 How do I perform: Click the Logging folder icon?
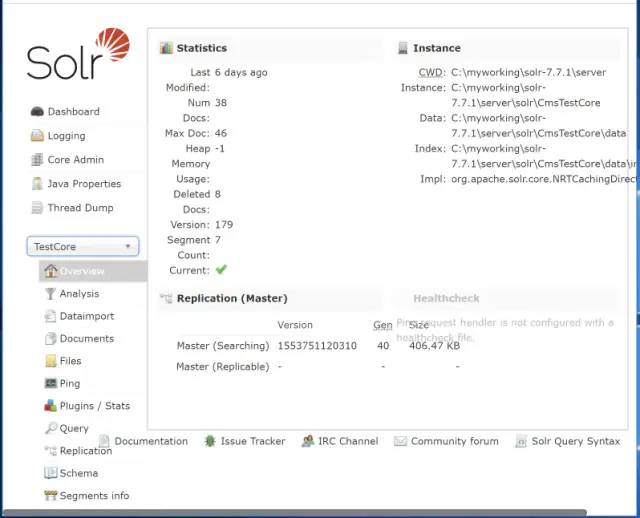coord(37,136)
